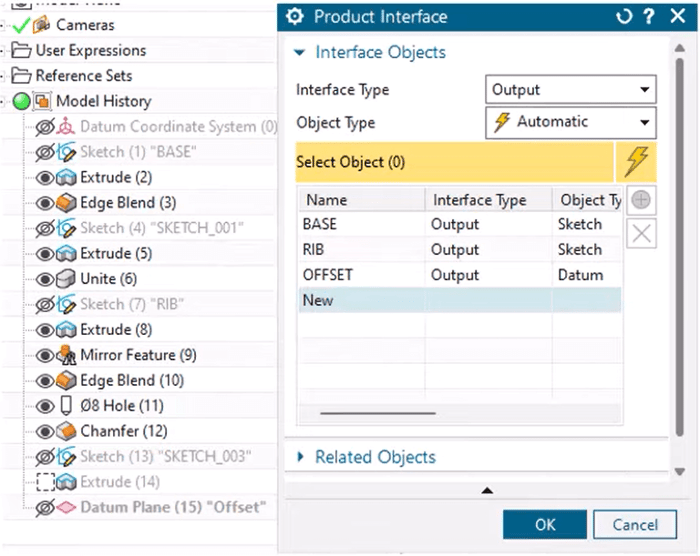Click the Datum Plane (15) "Offset" icon
The width and height of the screenshot is (700, 556).
[66, 508]
